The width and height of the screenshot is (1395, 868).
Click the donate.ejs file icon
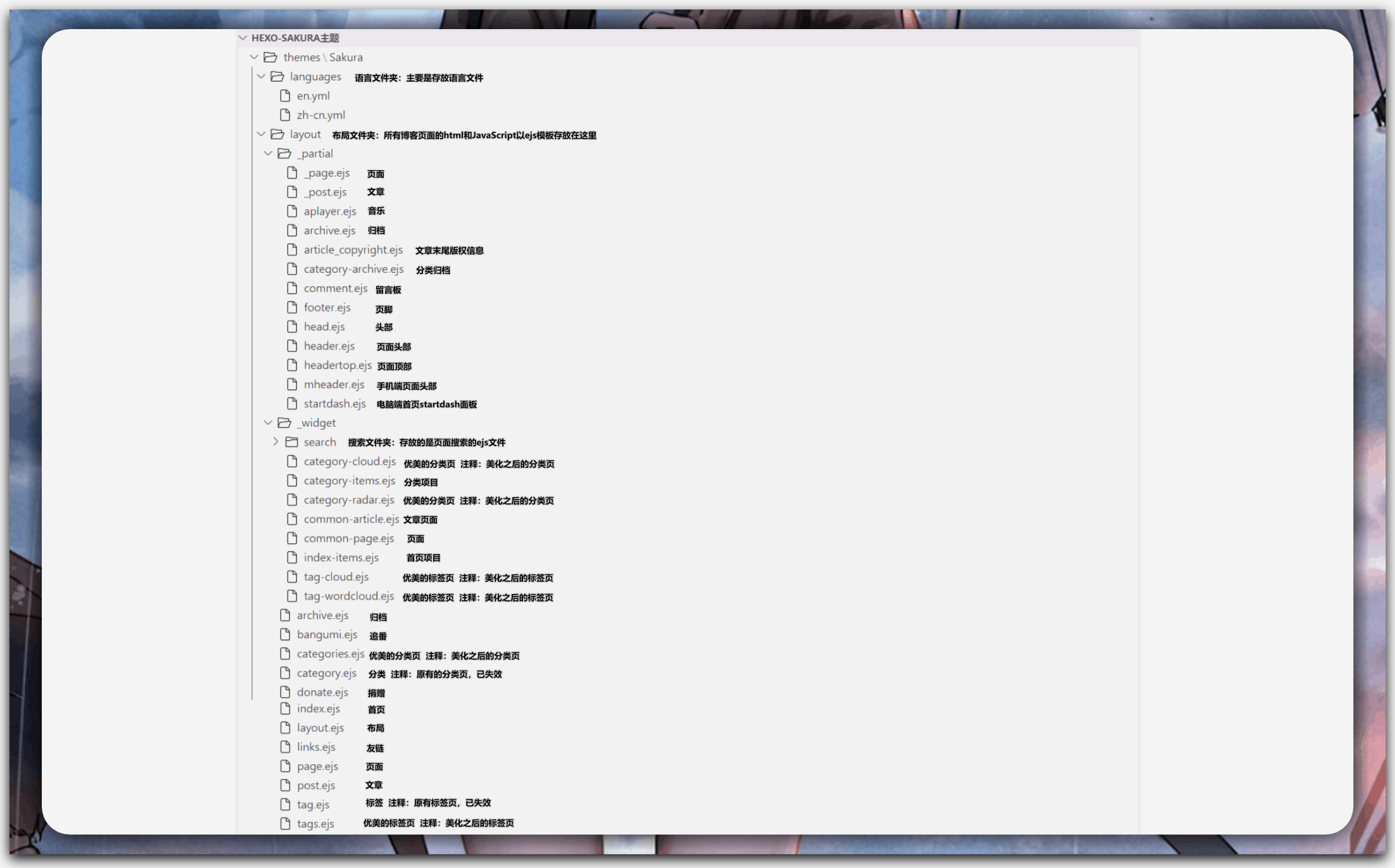click(285, 692)
